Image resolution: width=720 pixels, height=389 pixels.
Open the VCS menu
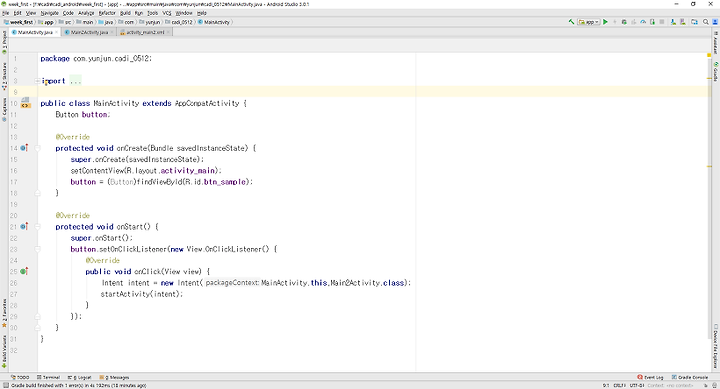[x=167, y=13]
